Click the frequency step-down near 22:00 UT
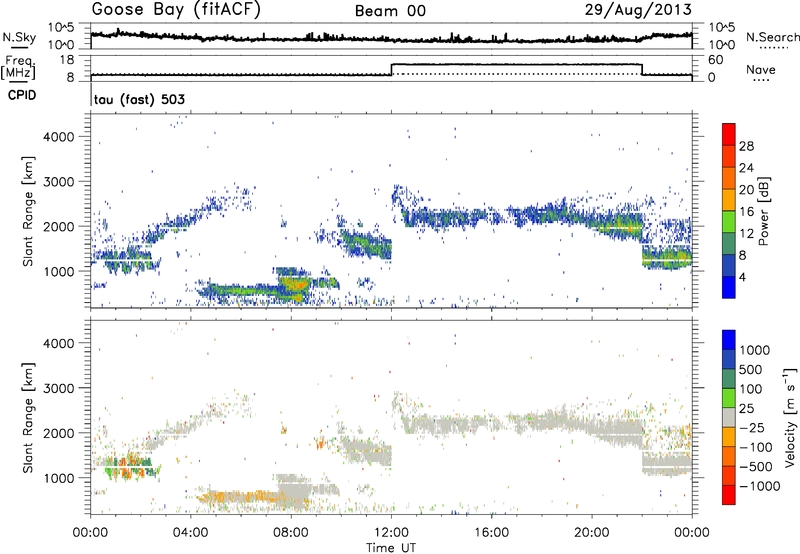Screen dimensions: 800x554 pyautogui.click(x=642, y=69)
